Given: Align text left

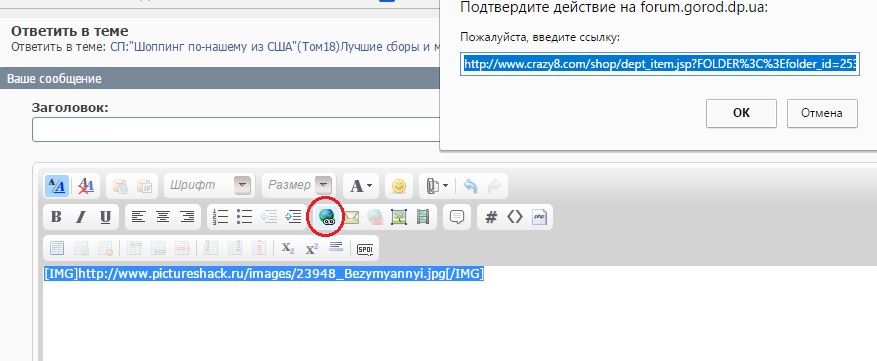Looking at the screenshot, I should click(x=138, y=217).
